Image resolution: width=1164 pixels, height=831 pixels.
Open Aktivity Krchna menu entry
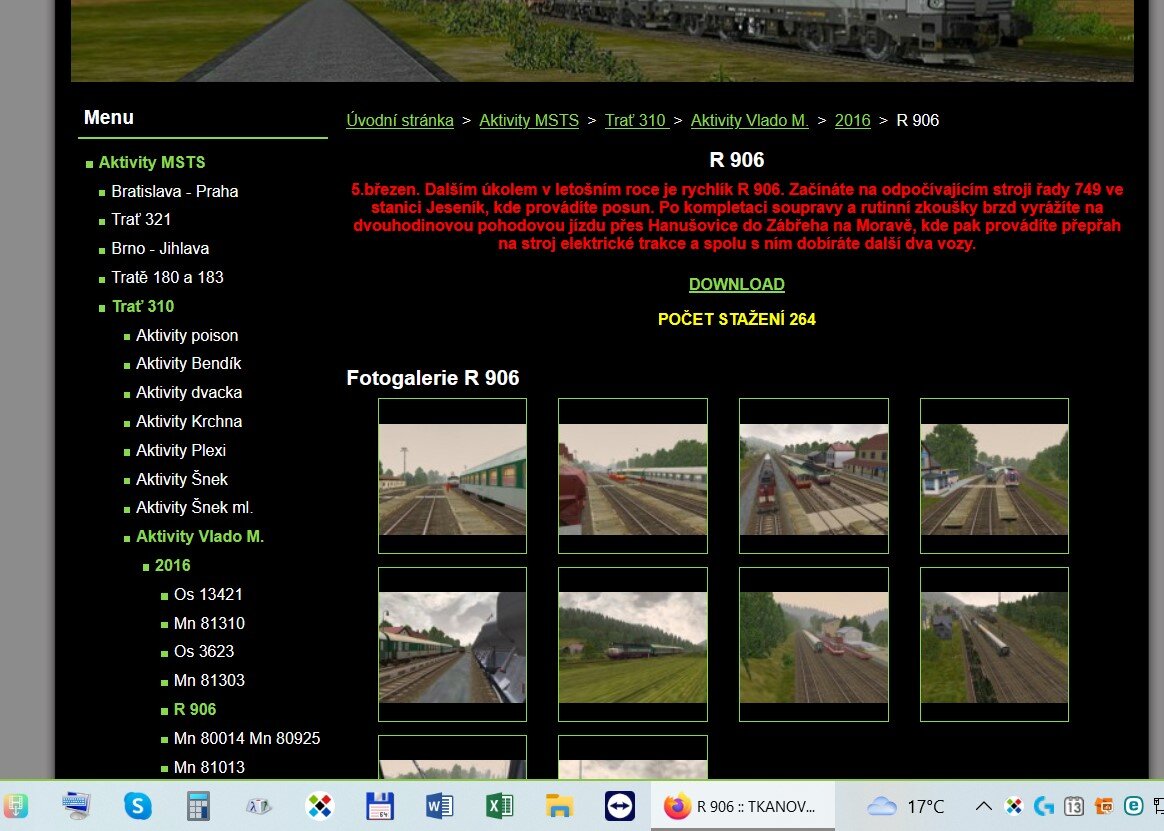coord(189,421)
